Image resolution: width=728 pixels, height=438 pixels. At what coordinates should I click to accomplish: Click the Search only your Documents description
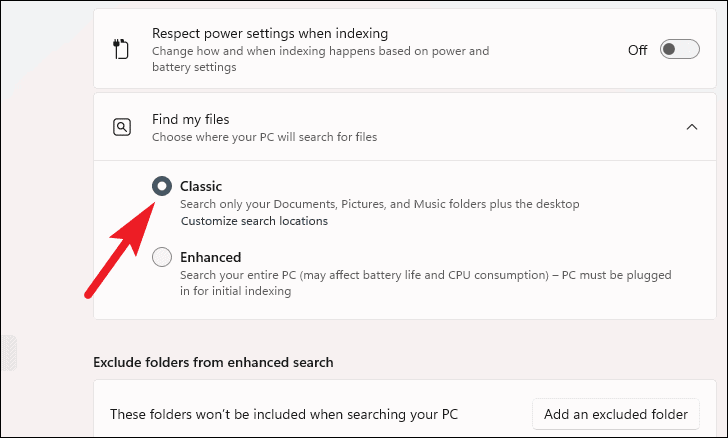(380, 204)
